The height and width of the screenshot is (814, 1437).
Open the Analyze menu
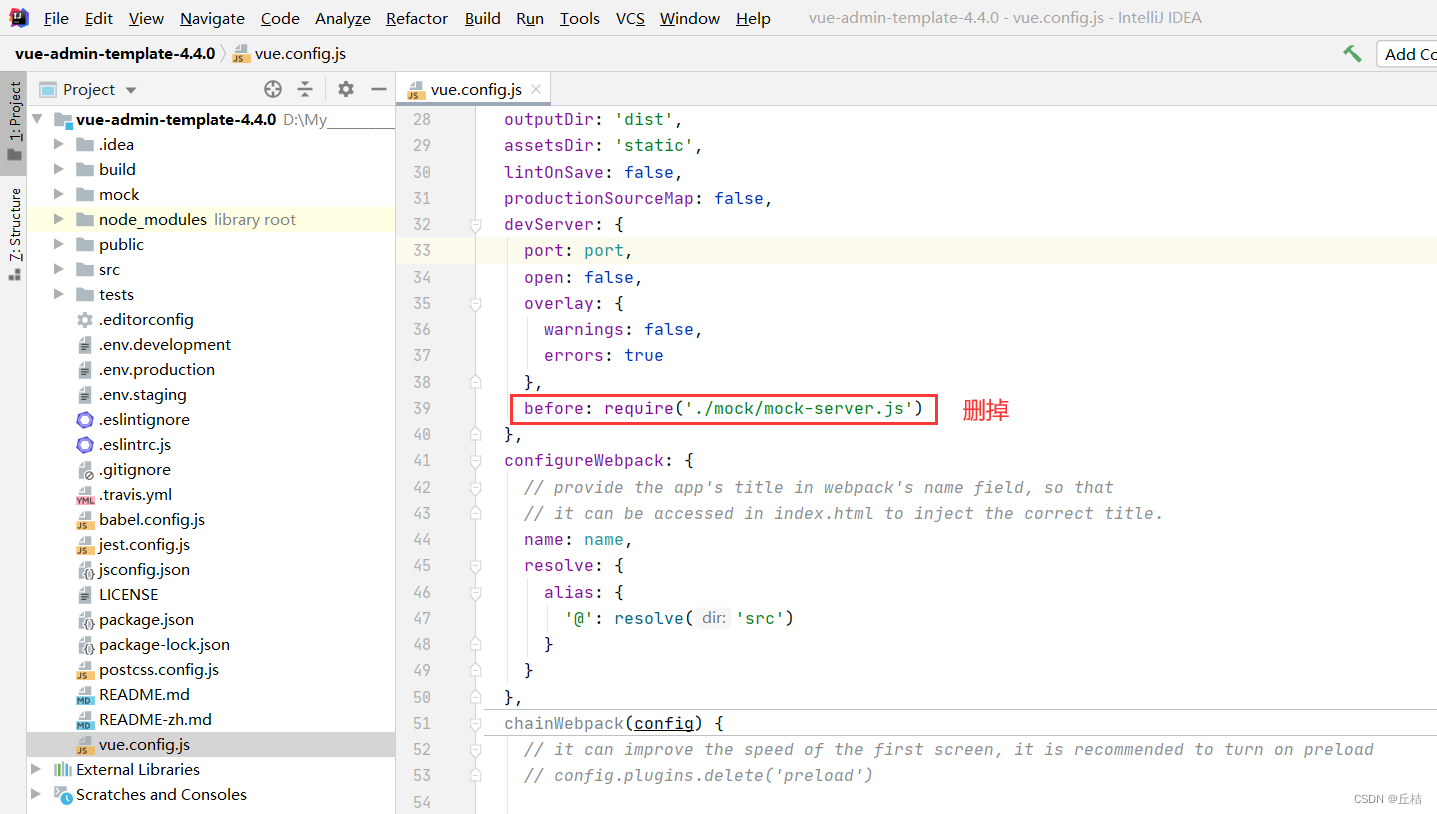(x=343, y=18)
